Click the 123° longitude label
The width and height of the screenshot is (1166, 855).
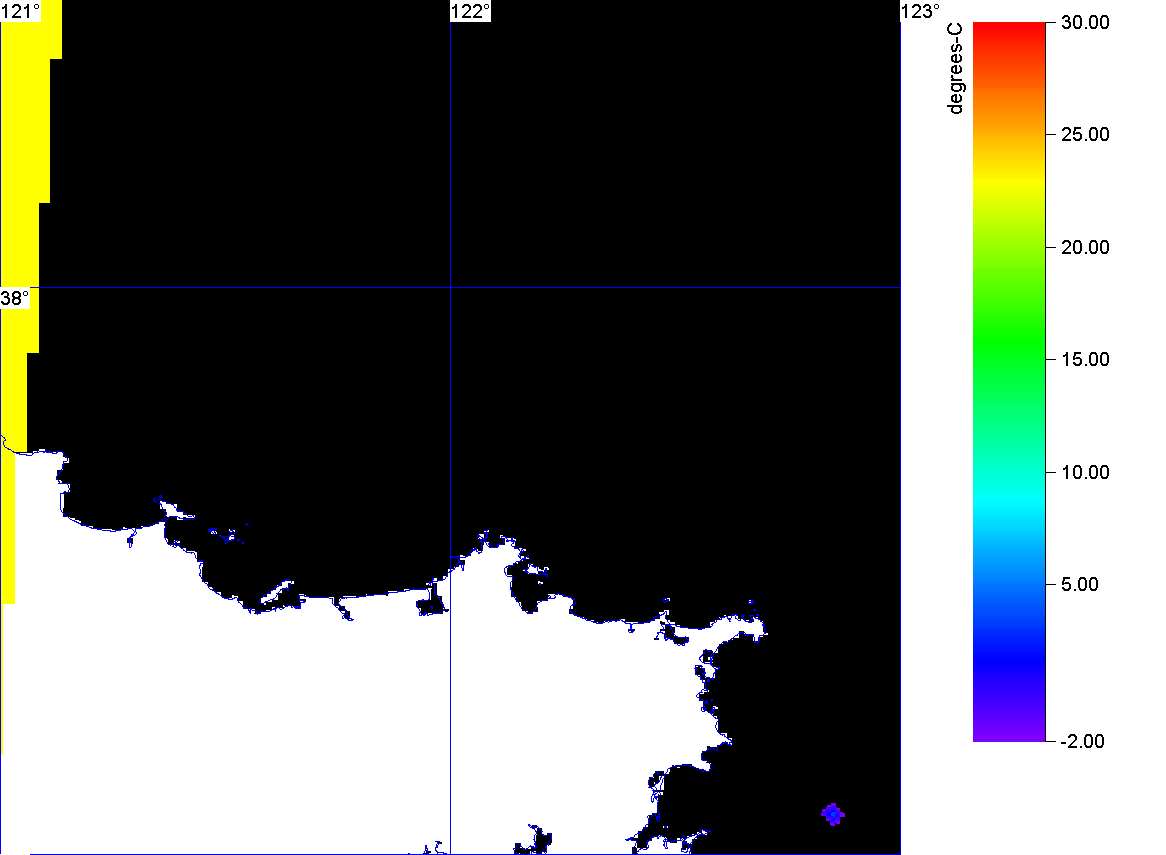921,11
